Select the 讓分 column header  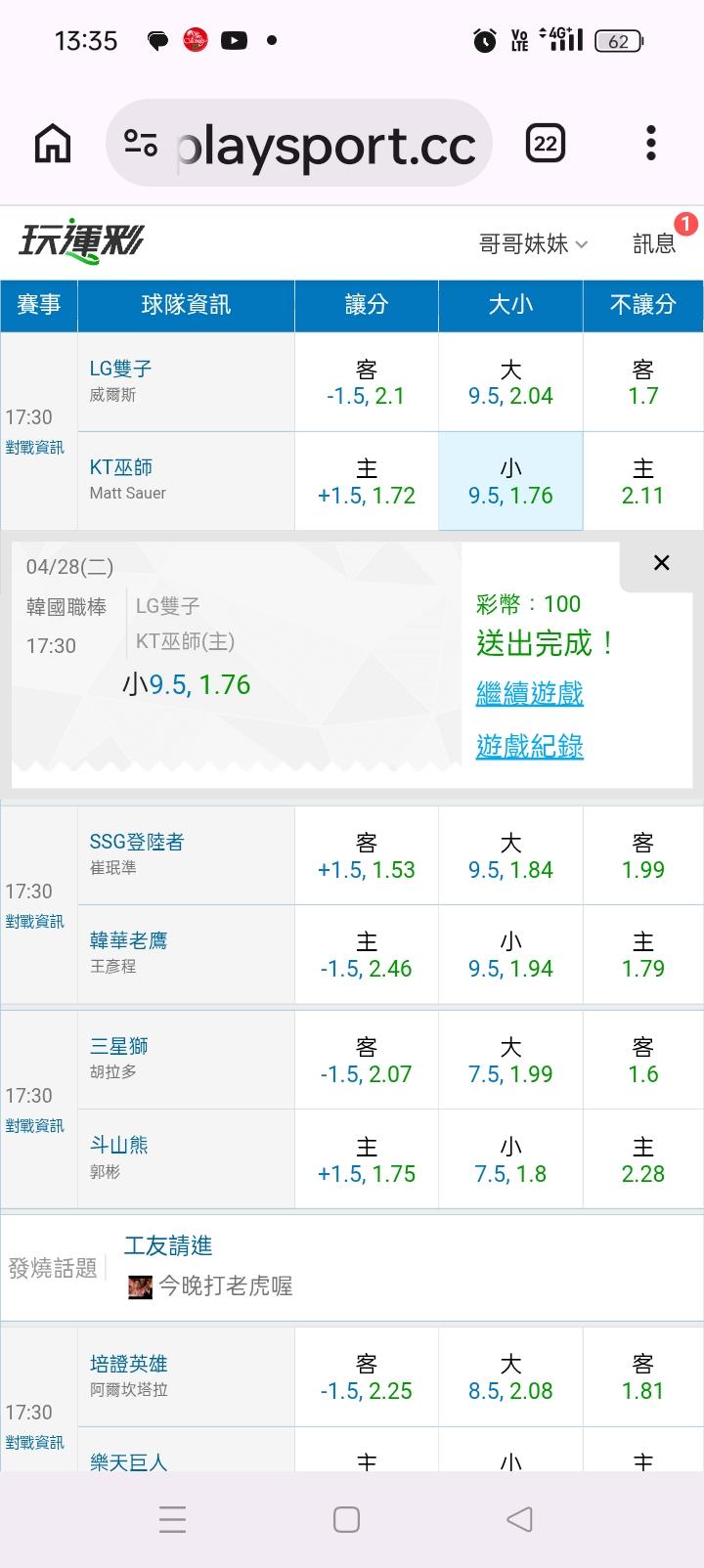tap(366, 305)
